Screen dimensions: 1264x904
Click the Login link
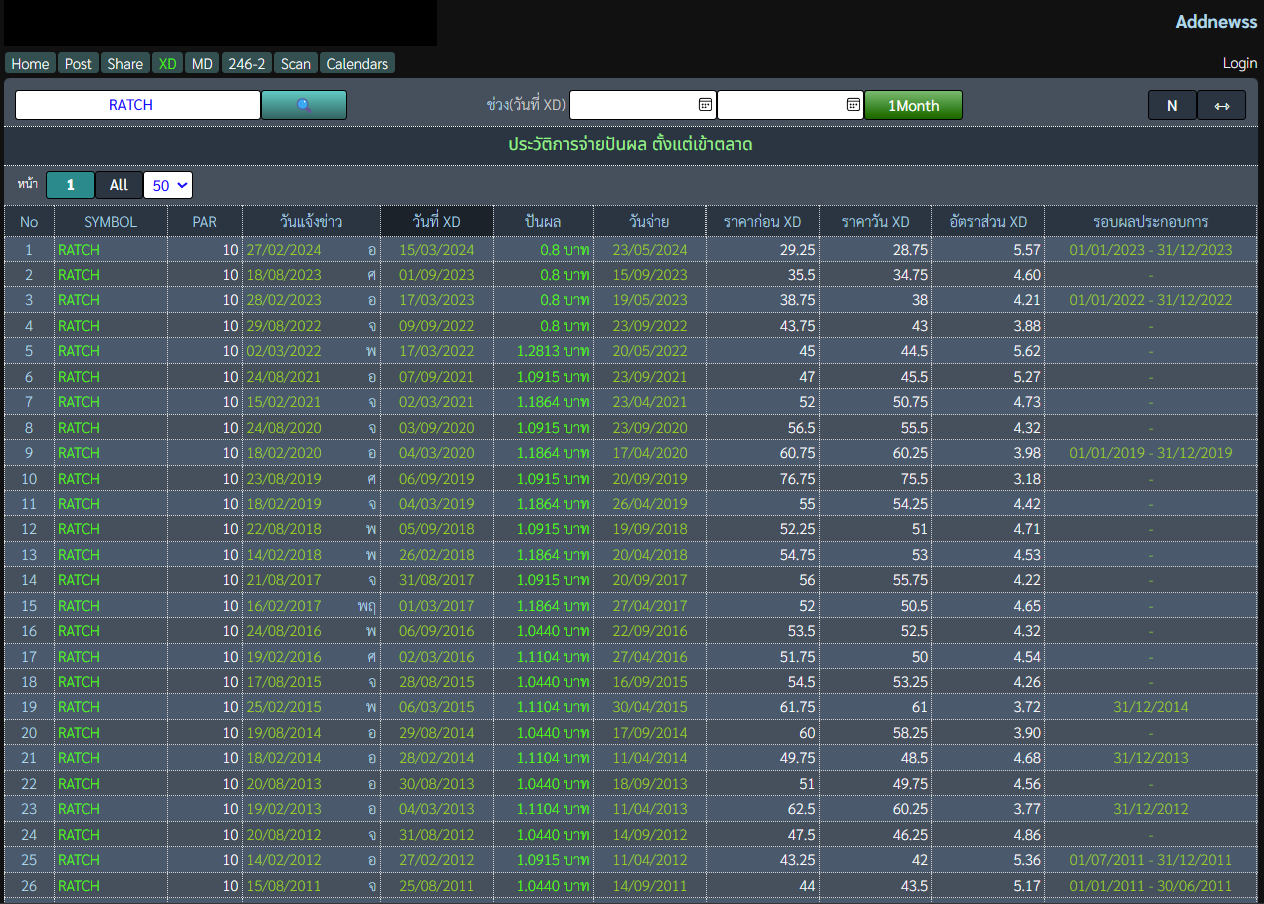(1240, 63)
